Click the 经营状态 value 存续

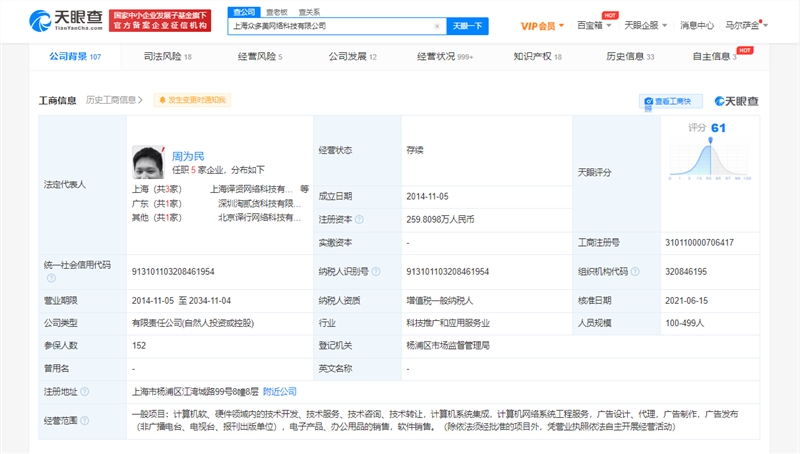(x=415, y=150)
